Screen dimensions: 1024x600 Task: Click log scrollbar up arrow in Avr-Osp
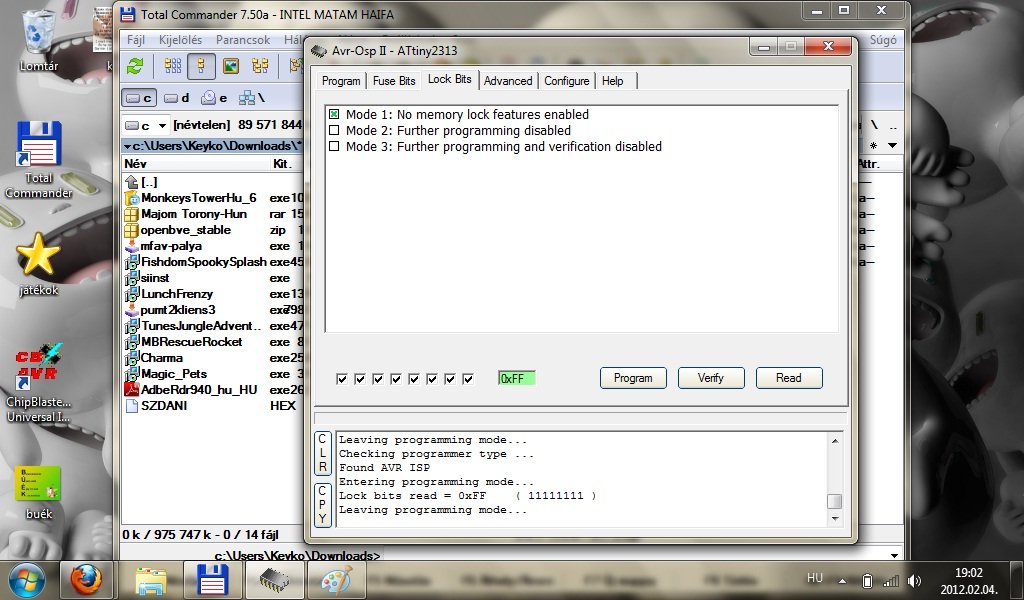835,441
